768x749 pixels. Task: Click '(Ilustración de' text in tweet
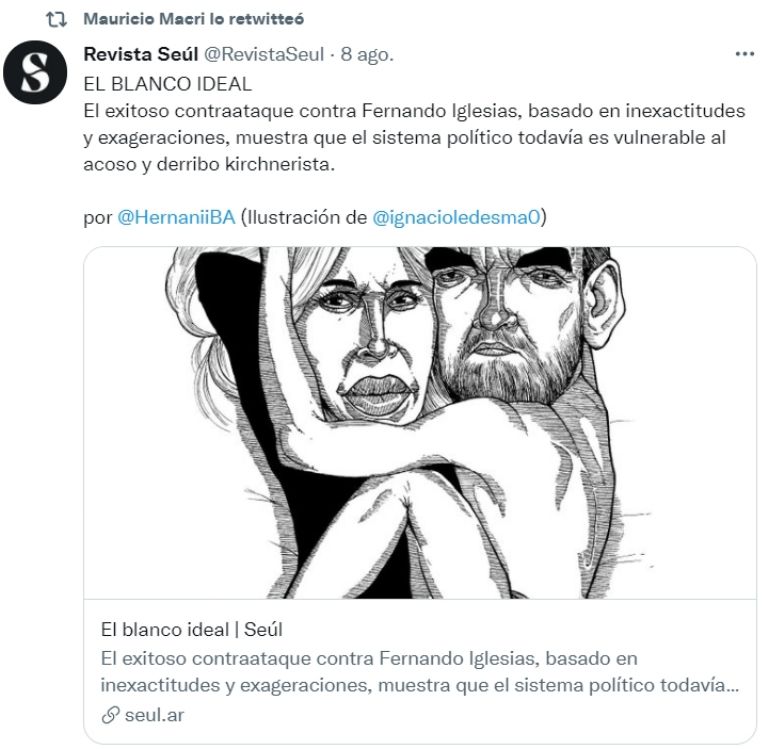304,217
